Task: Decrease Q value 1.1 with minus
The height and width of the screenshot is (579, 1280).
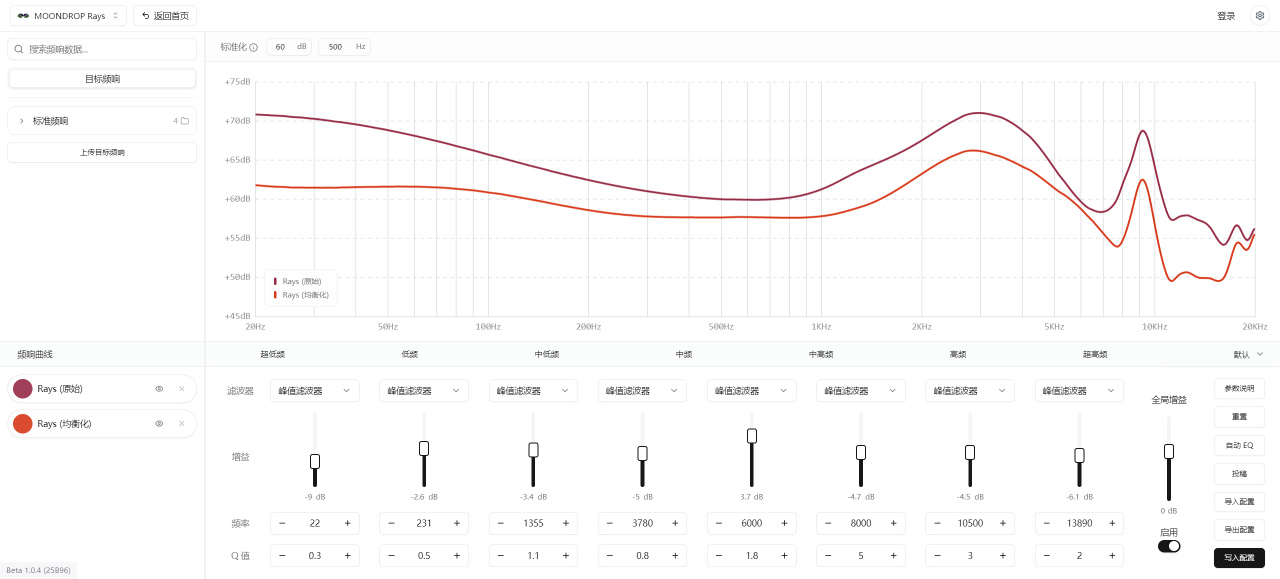Action: point(501,555)
